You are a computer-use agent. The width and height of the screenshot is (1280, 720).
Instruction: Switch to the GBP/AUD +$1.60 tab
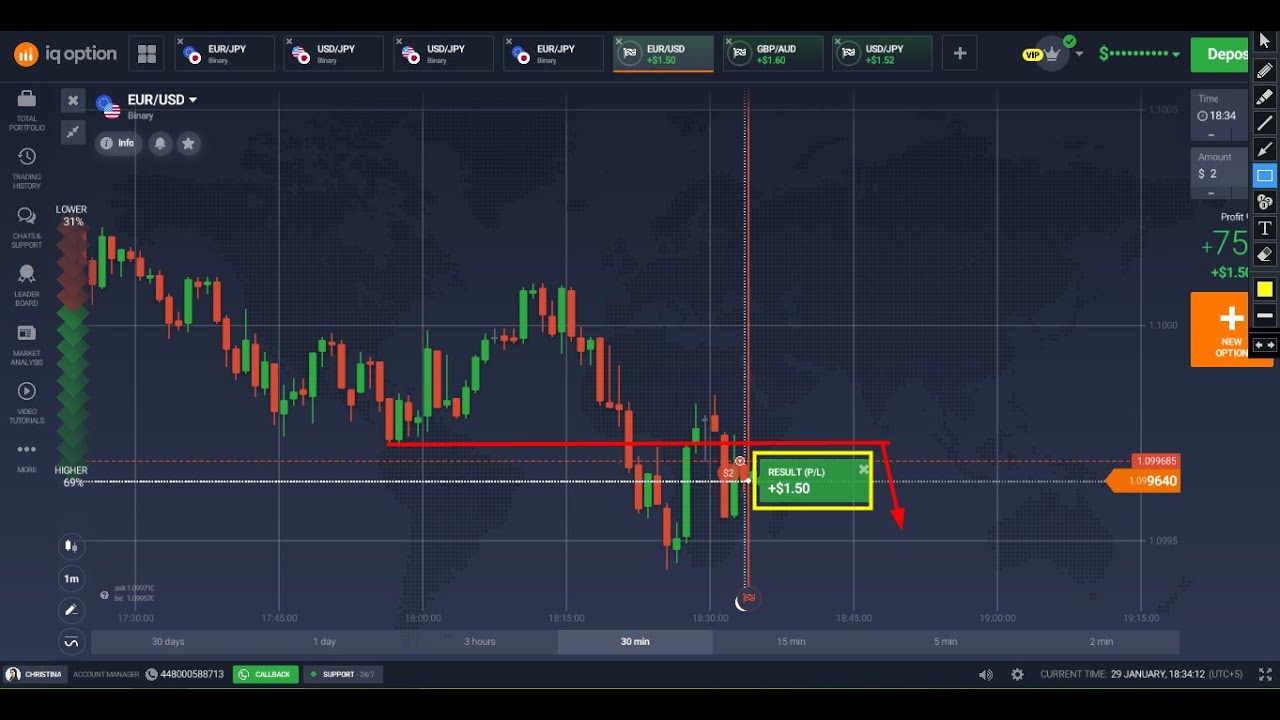(x=773, y=54)
